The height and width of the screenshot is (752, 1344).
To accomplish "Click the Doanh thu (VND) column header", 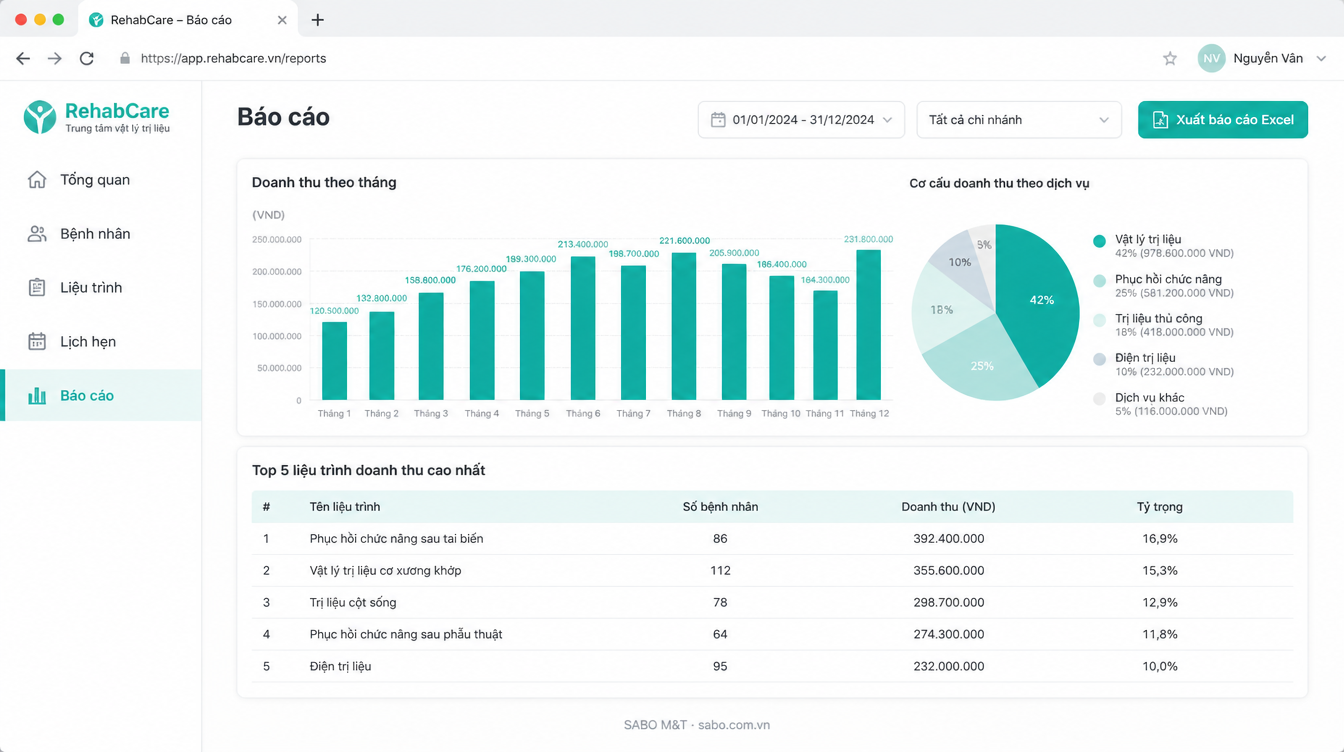I will tap(948, 507).
